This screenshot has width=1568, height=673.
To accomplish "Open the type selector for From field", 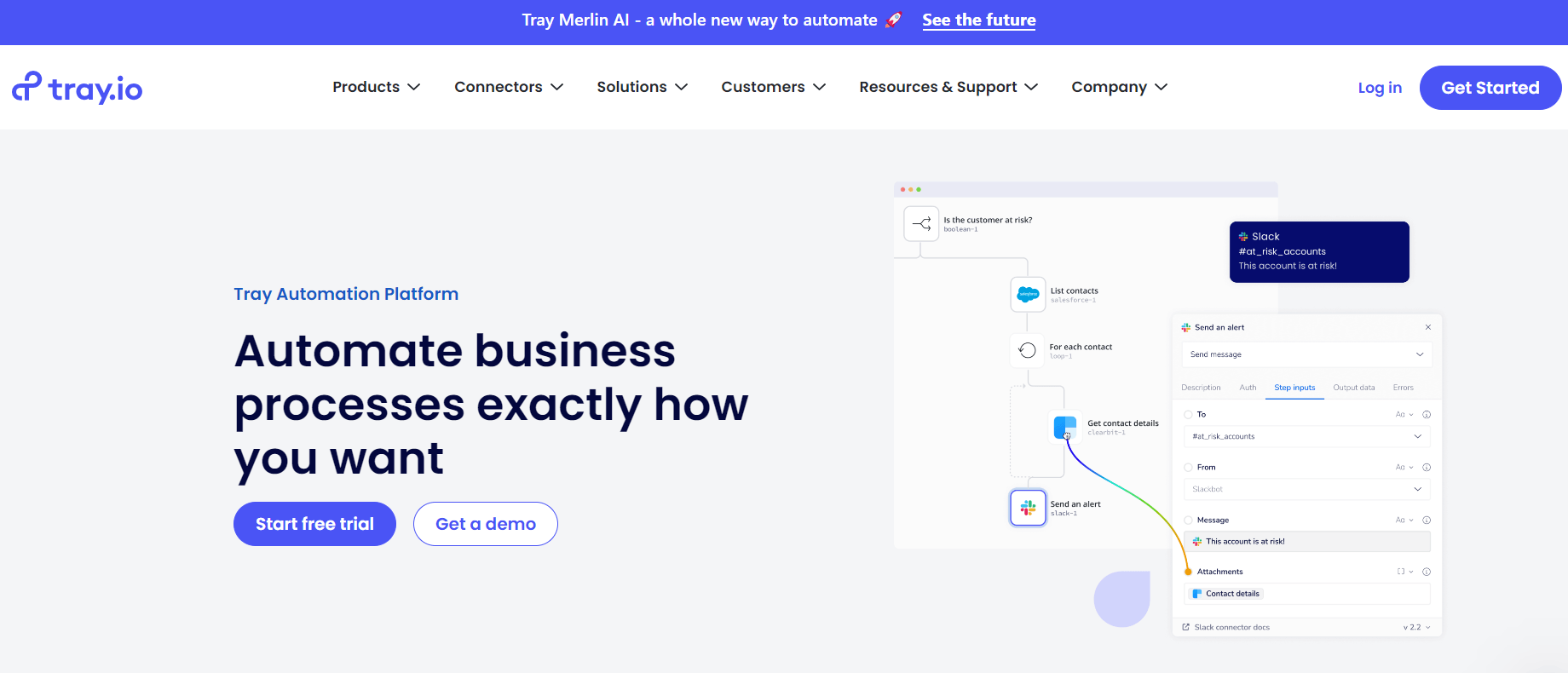I will point(1404,468).
